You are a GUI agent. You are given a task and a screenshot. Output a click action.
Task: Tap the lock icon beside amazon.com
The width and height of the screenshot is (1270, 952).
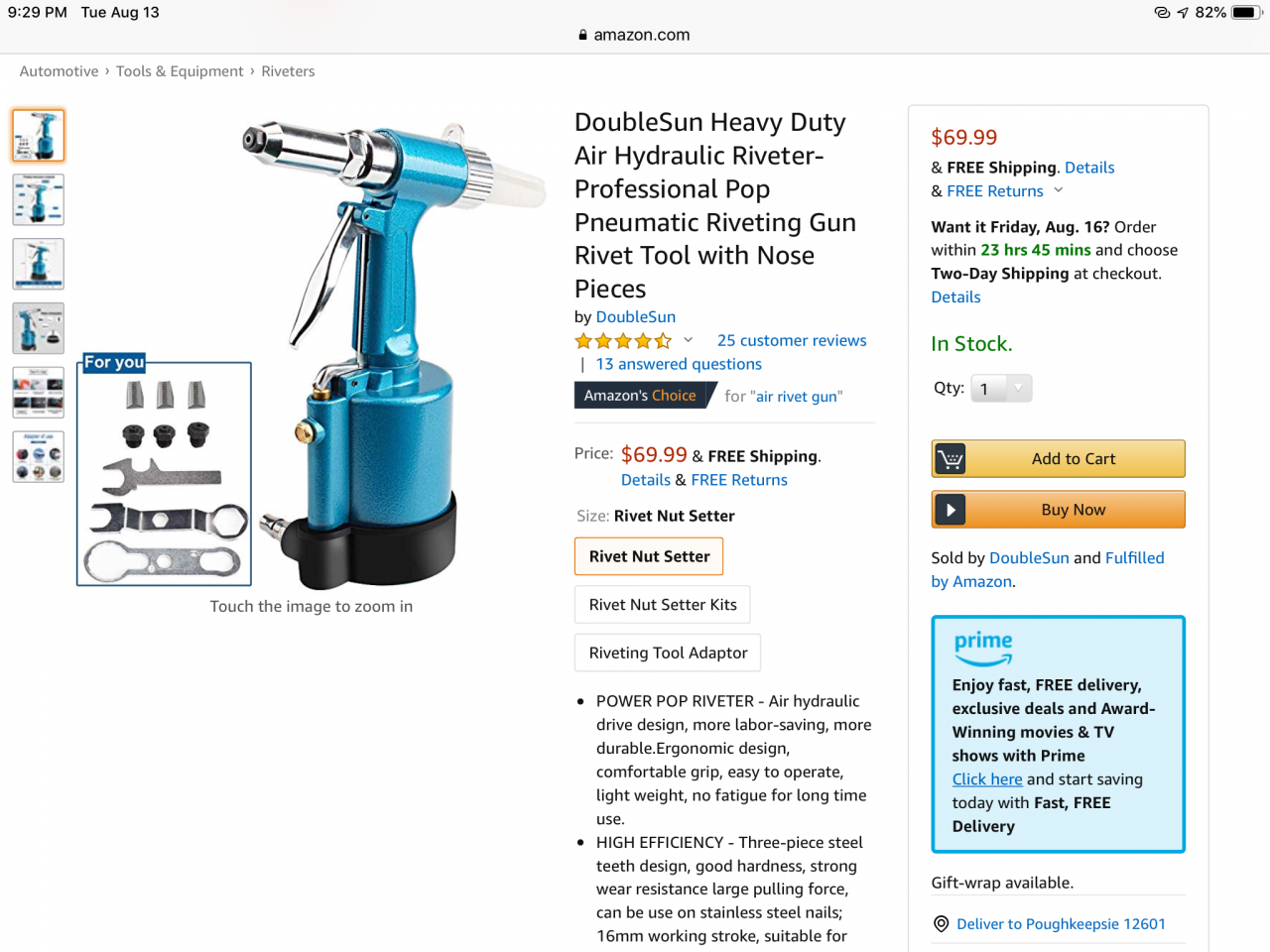click(x=583, y=35)
